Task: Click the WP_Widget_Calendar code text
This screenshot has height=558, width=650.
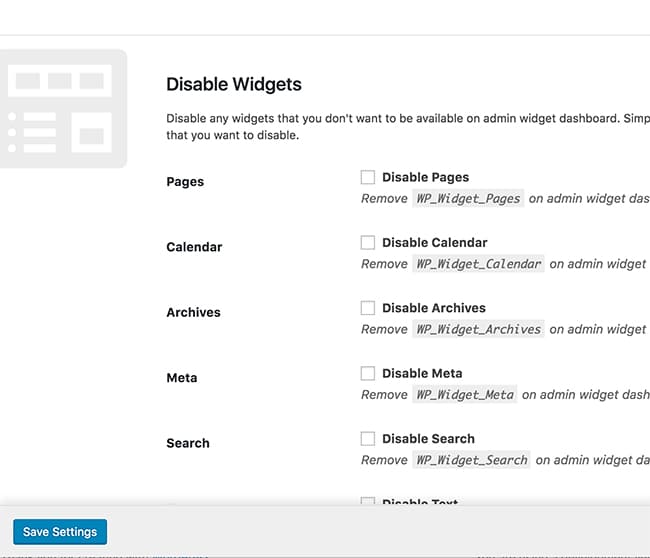Action: tap(478, 264)
